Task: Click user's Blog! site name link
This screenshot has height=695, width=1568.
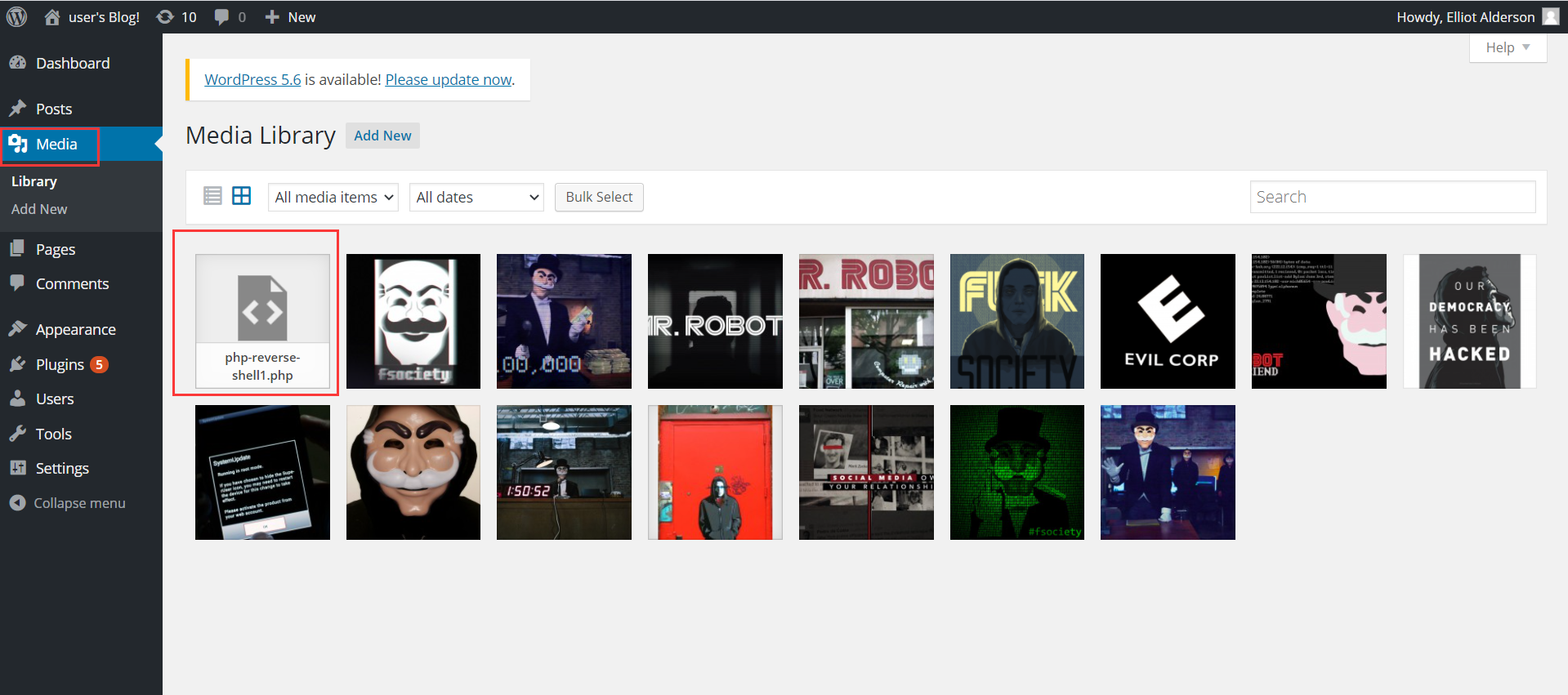Action: point(104,17)
